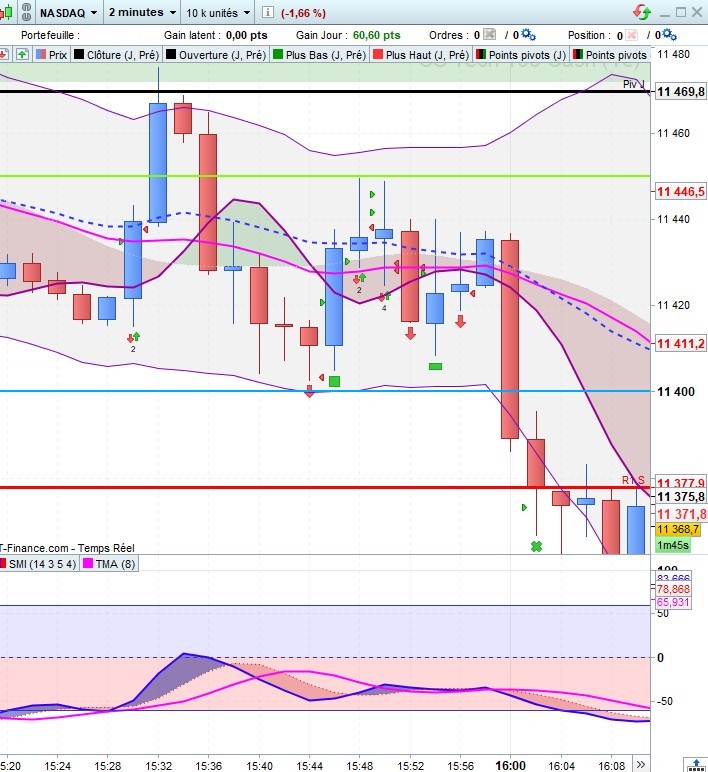Click the 15:44 time axis label
Image resolution: width=708 pixels, height=772 pixels.
pos(310,766)
